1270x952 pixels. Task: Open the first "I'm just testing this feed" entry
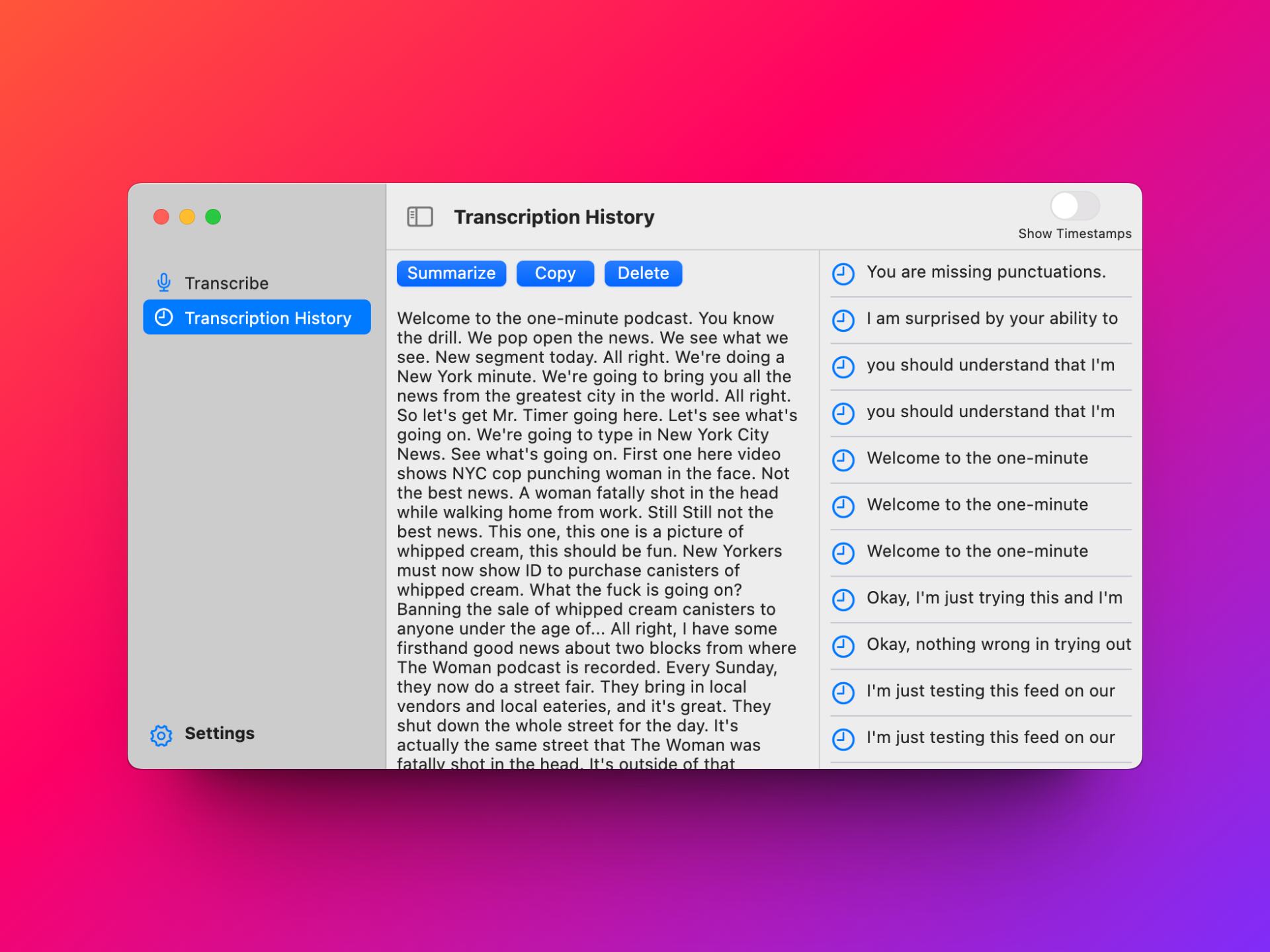(990, 691)
